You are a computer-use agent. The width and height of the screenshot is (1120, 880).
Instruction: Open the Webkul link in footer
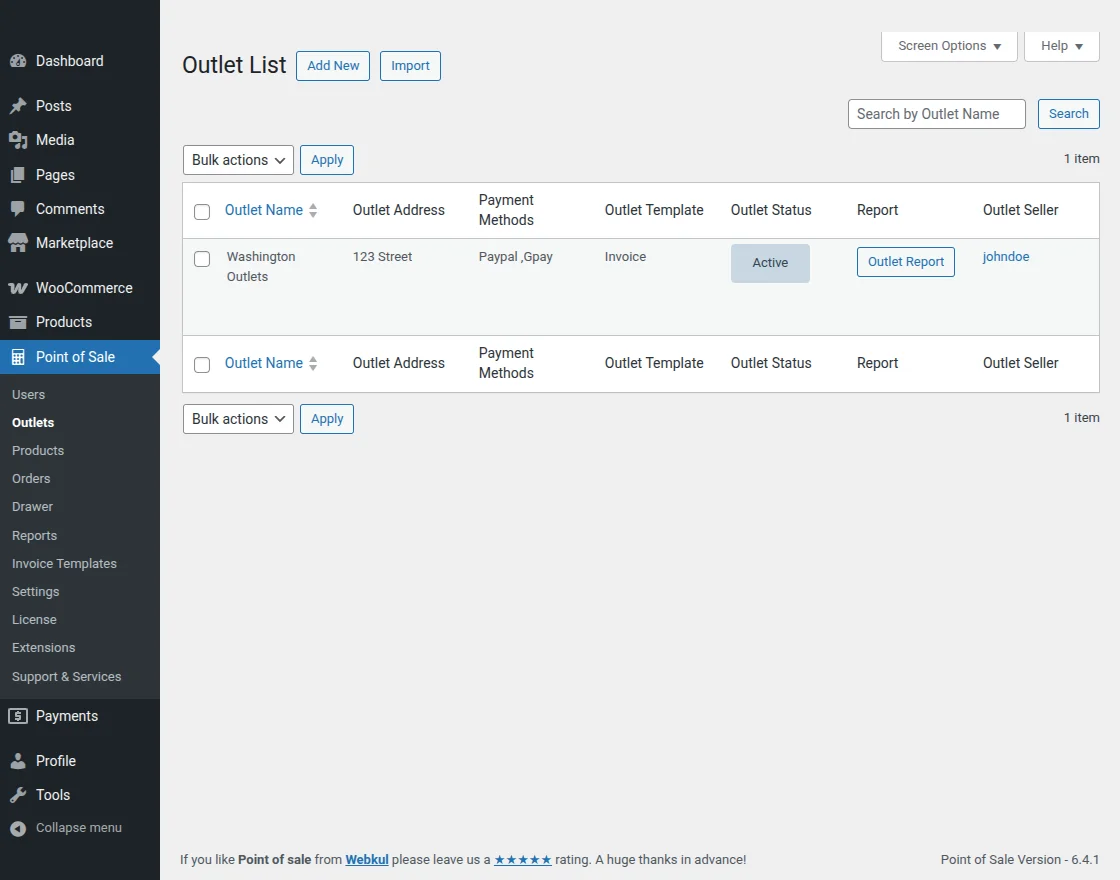pos(367,859)
